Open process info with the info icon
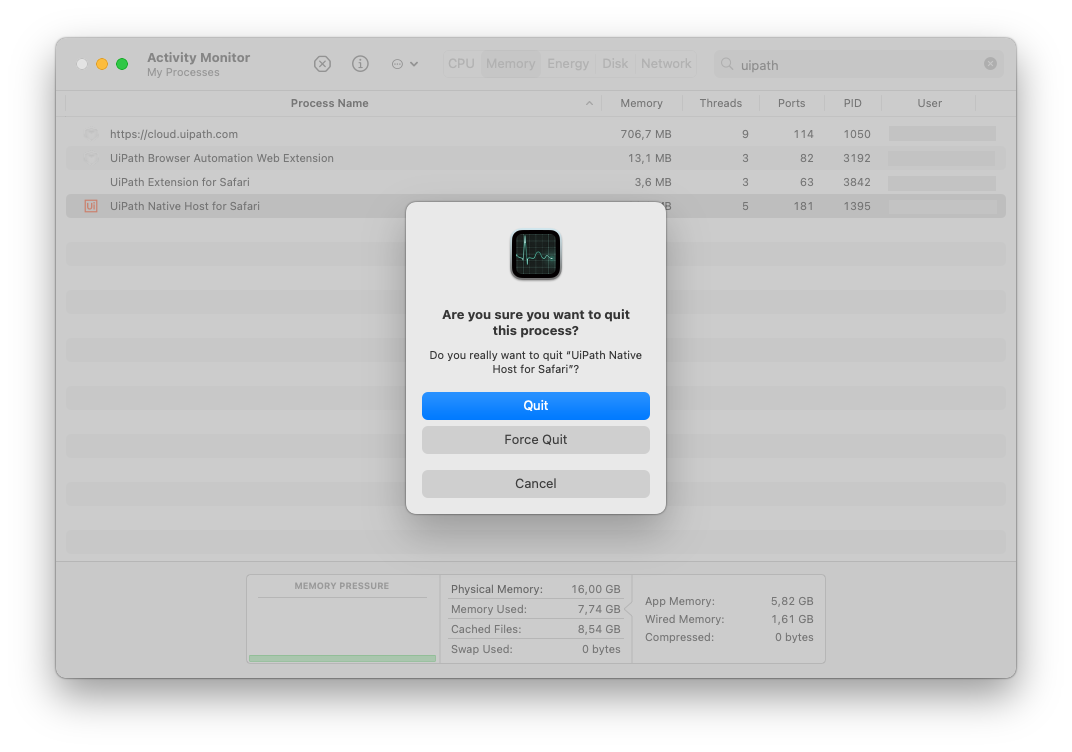The image size is (1072, 752). coord(360,64)
